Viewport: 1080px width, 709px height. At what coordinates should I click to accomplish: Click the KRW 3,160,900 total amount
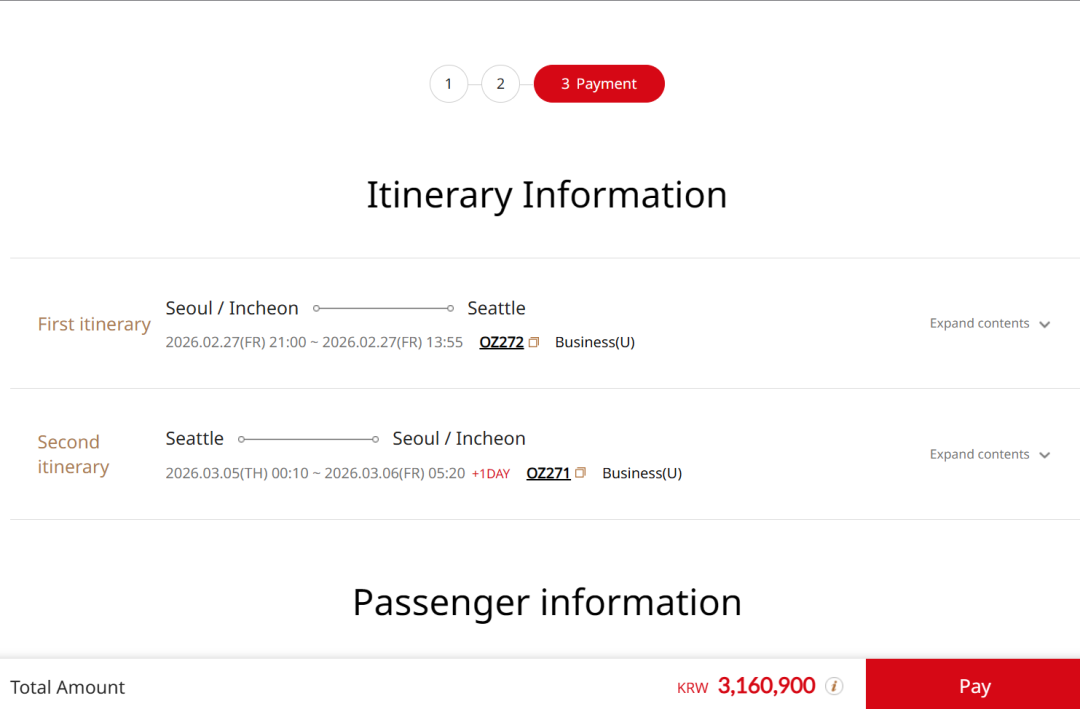pyautogui.click(x=766, y=686)
